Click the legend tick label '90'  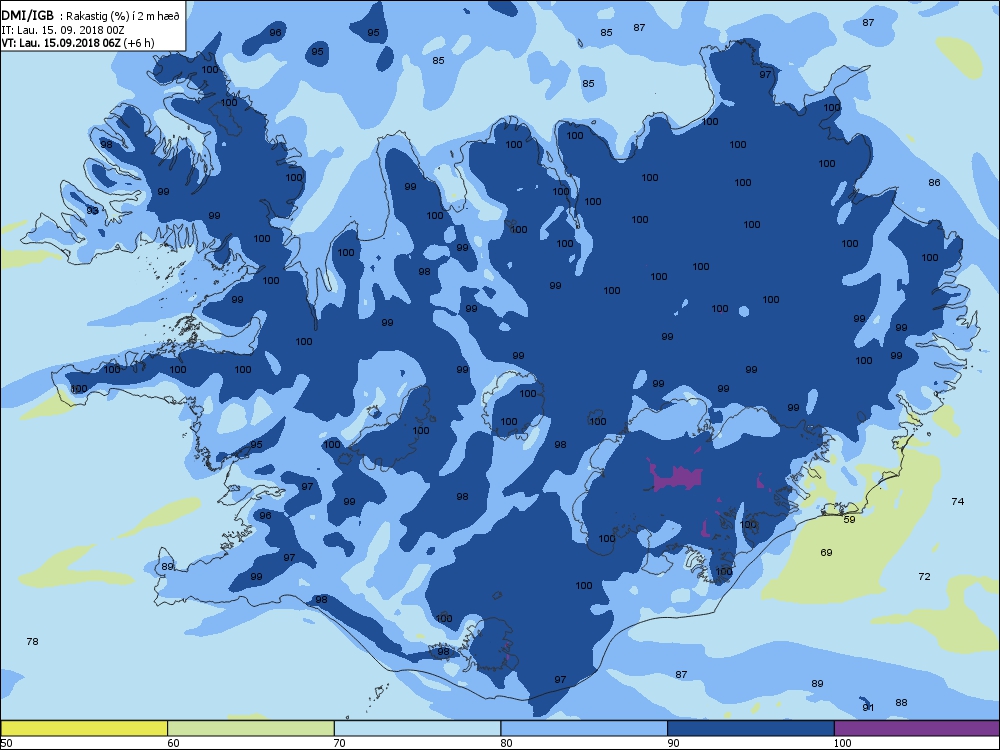tap(673, 743)
